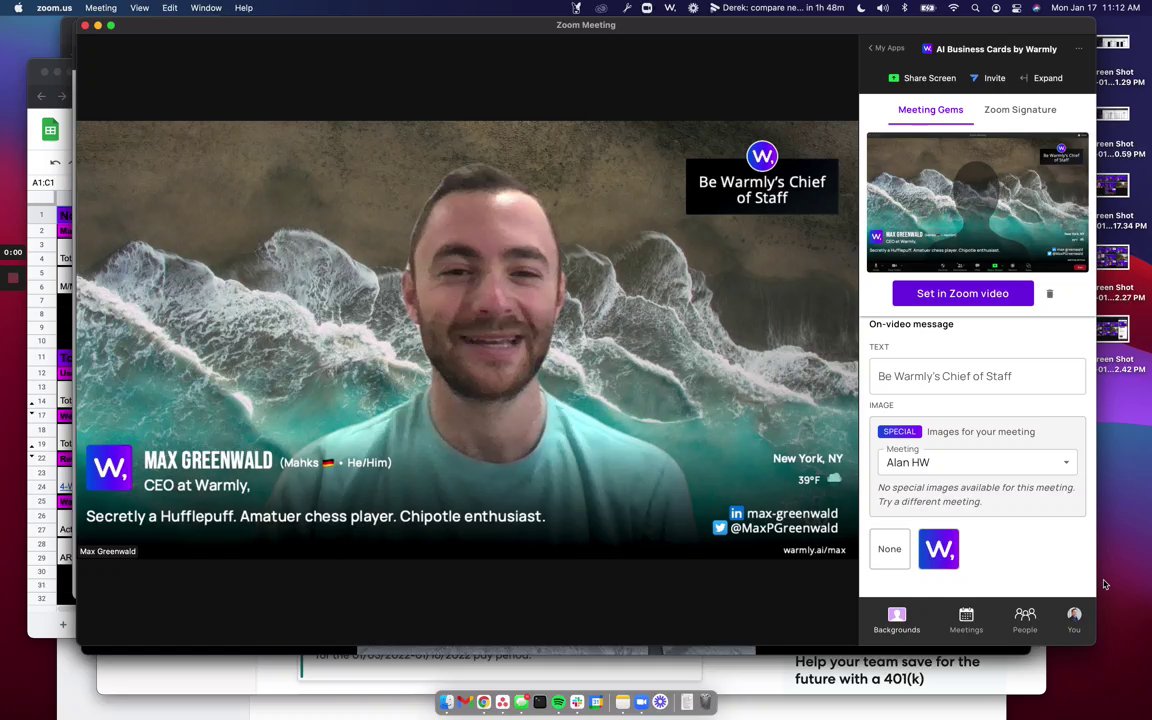Toggle Do Not Disturb moon icon
Viewport: 1152px width, 720px height.
tap(861, 8)
